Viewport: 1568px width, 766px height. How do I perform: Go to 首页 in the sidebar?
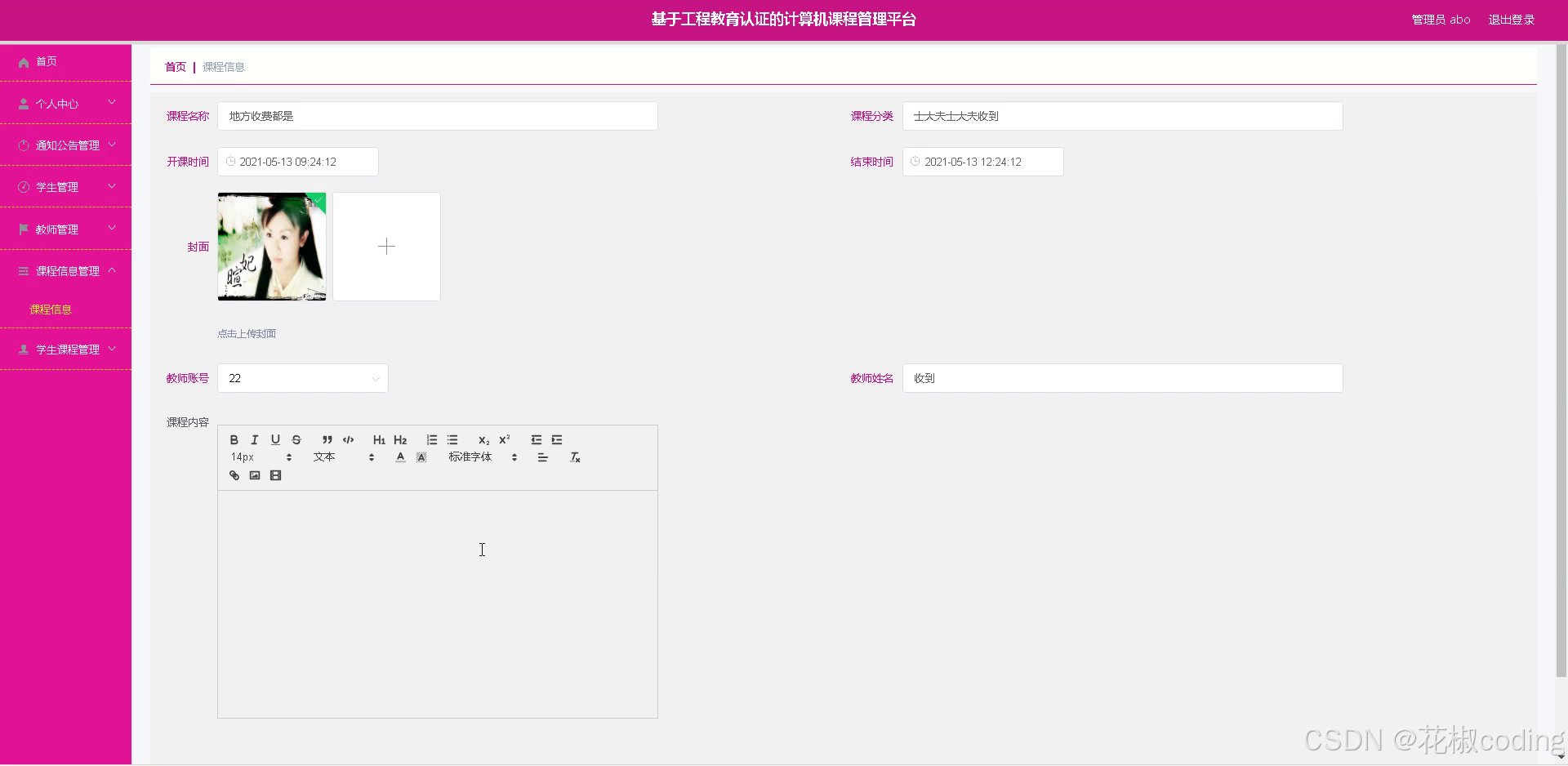(x=65, y=62)
